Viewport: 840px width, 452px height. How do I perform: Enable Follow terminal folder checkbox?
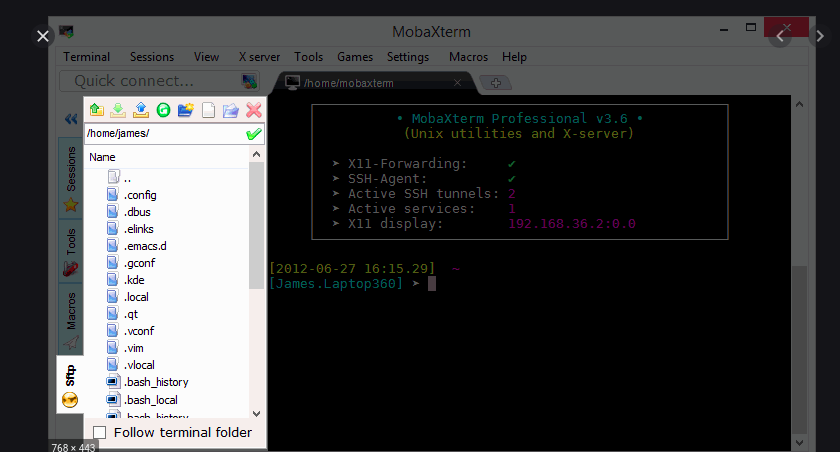point(100,432)
